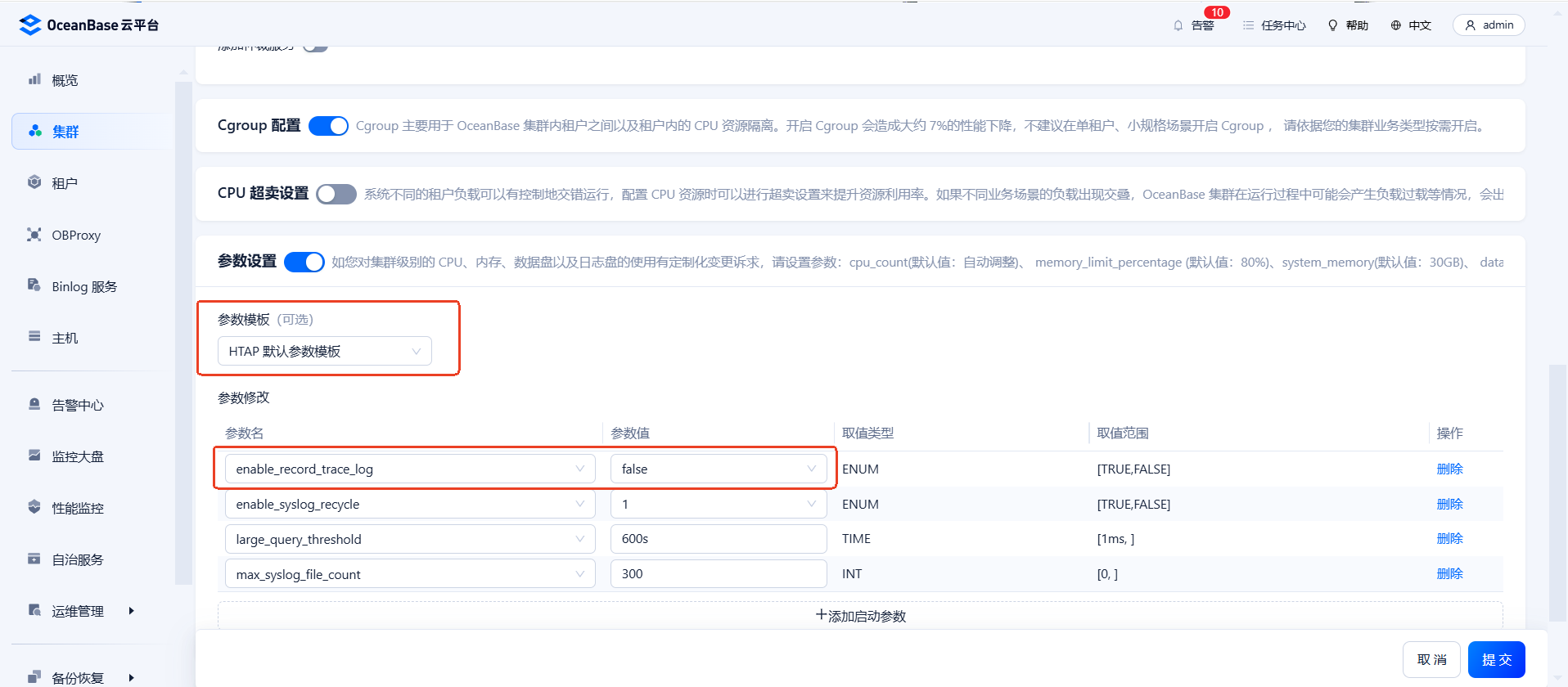Open the enable_record_trace_log false value dropdown
Viewport: 1568px width, 687px height.
719,469
